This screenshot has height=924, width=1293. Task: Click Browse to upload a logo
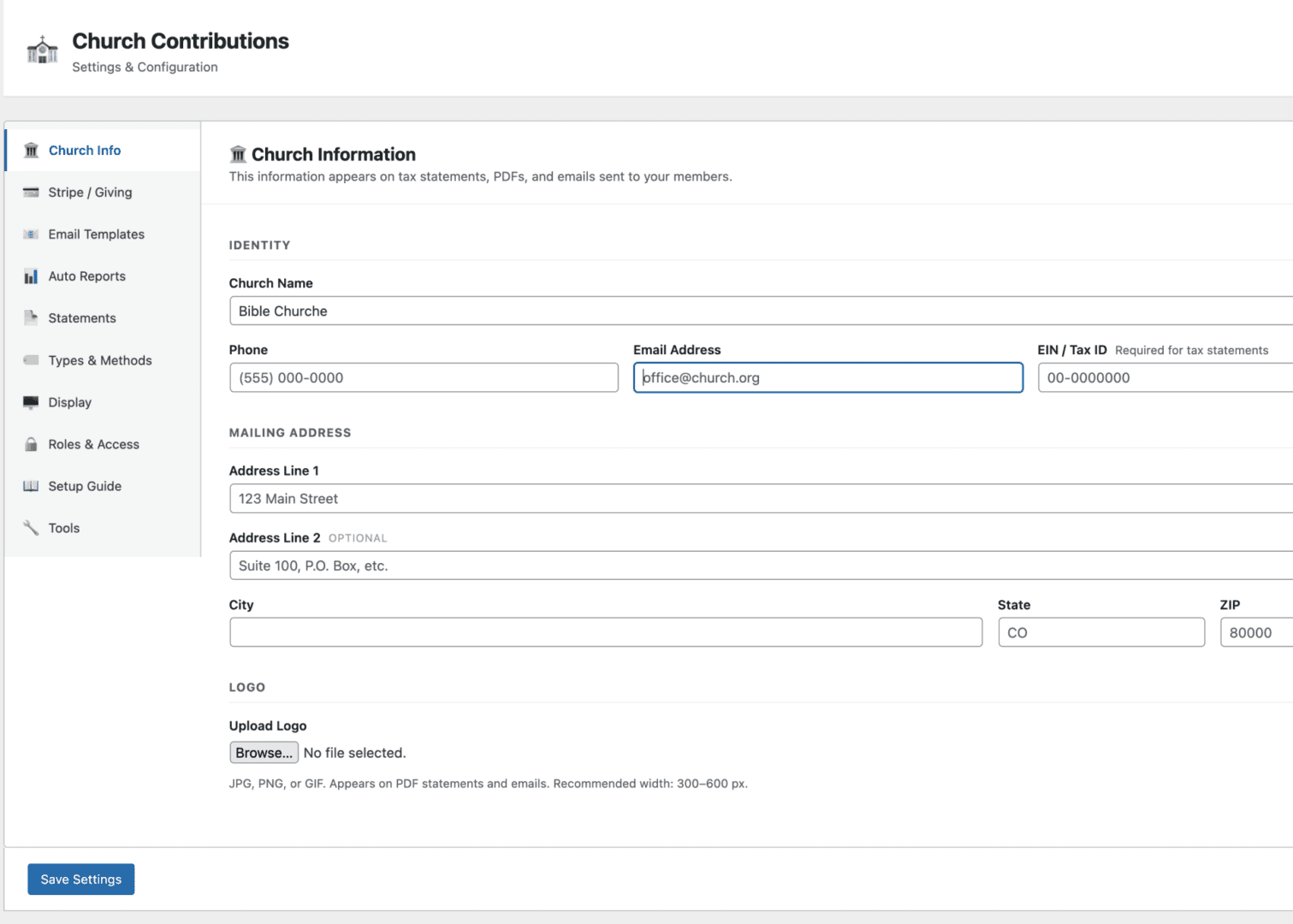[x=264, y=753]
